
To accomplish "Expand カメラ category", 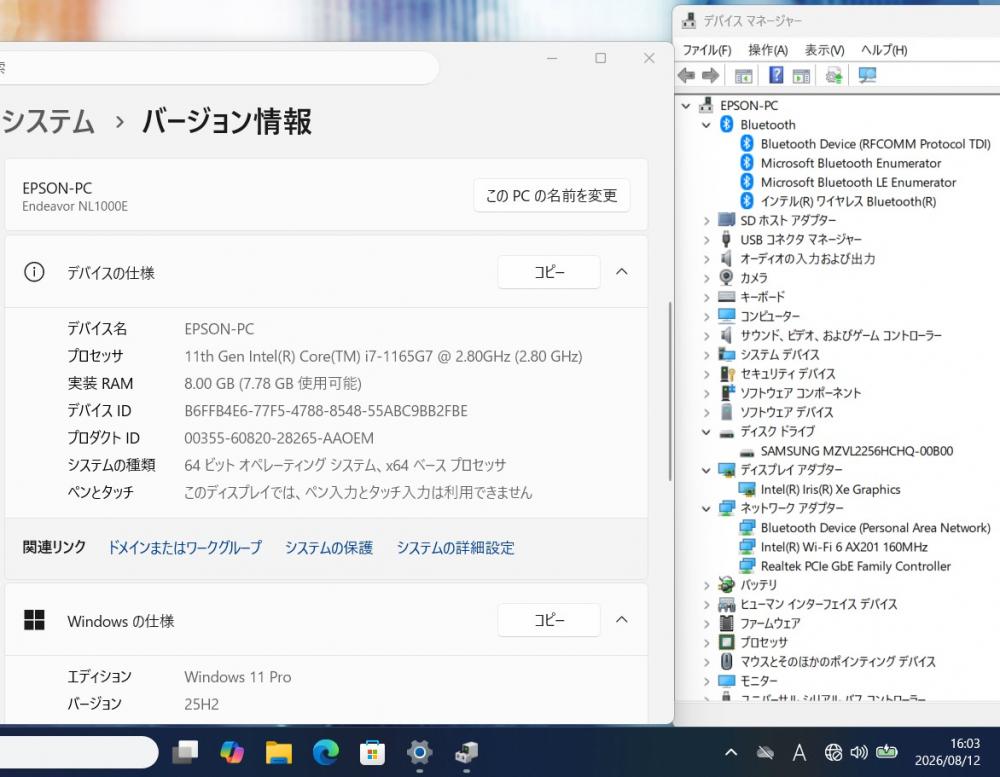I will tap(706, 278).
